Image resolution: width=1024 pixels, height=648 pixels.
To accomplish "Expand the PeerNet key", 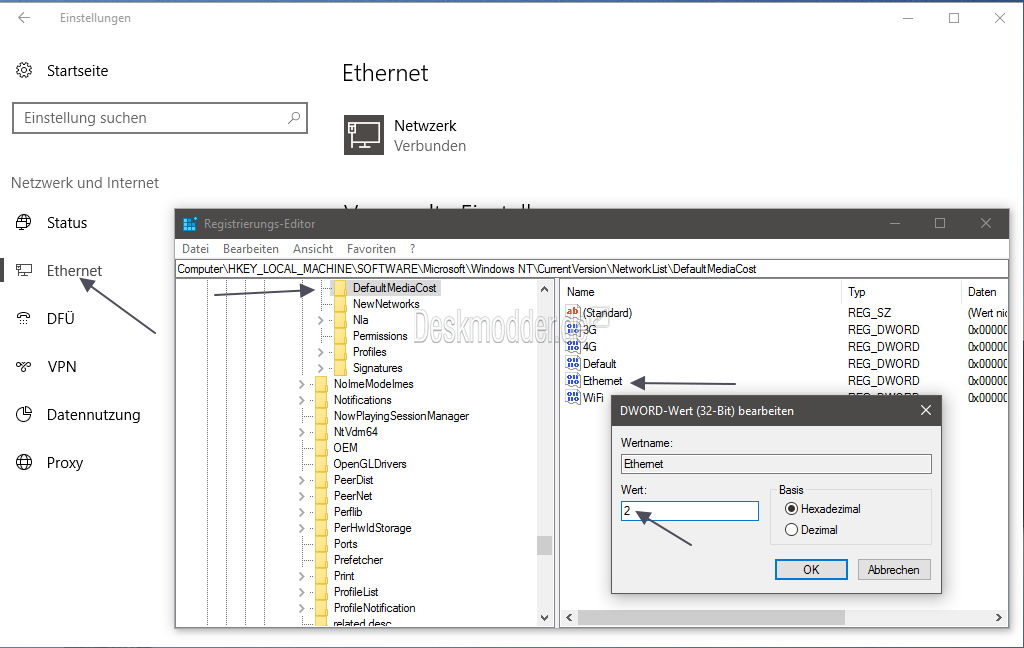I will click(302, 496).
